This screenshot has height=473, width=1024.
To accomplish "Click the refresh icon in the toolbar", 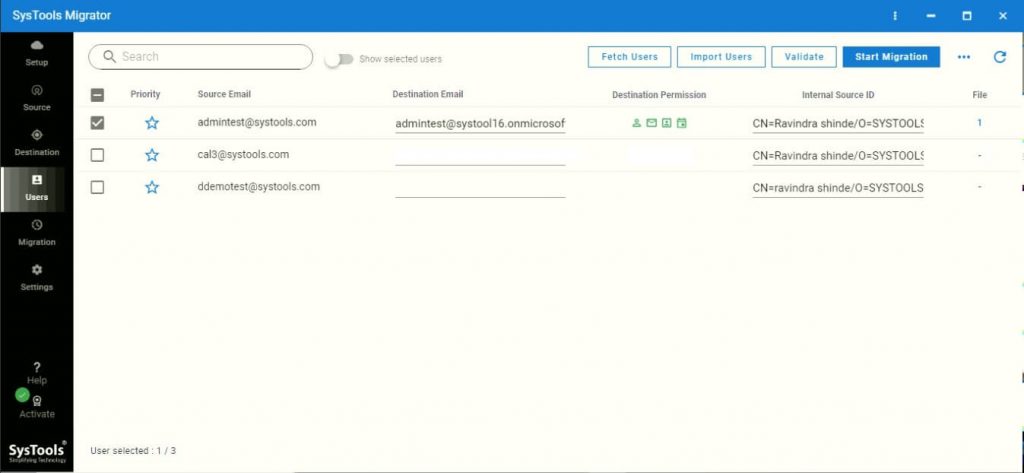I will [x=999, y=57].
